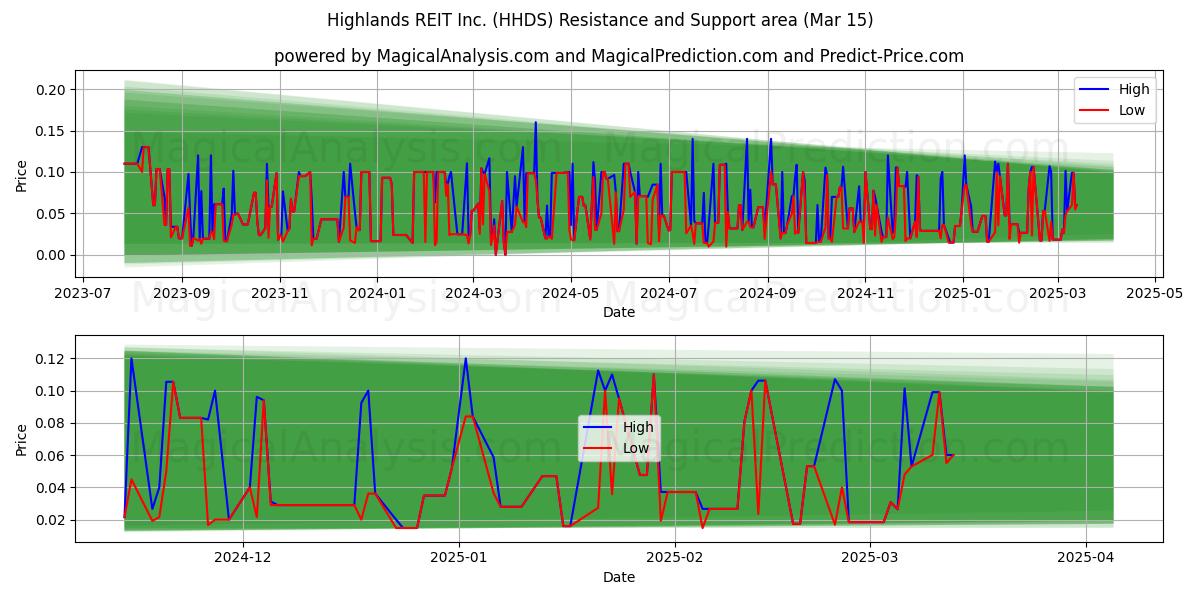Click the '2023-09' tick label
The width and height of the screenshot is (1200, 600).
click(x=182, y=294)
